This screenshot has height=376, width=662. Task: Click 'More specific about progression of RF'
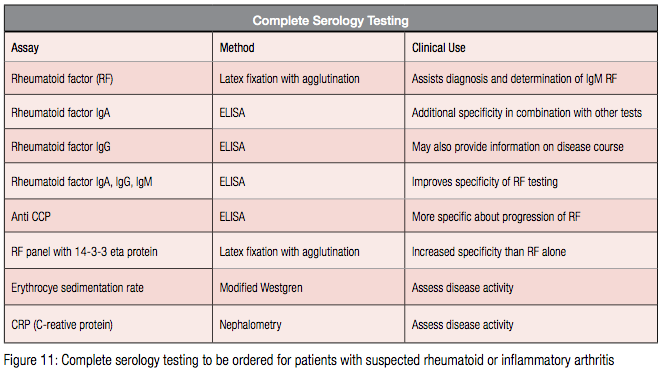(x=496, y=217)
